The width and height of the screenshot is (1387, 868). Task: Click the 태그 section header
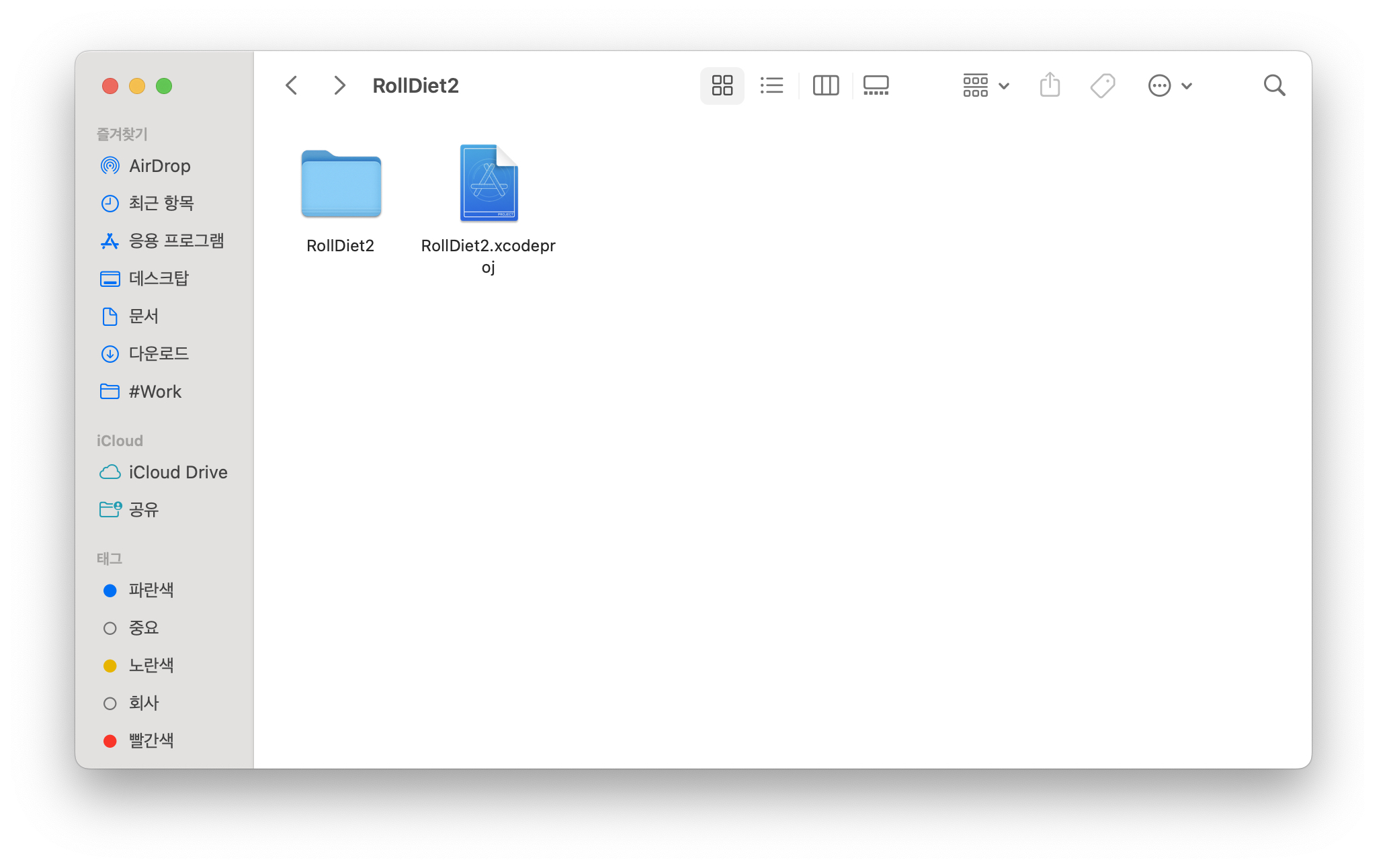pyautogui.click(x=109, y=558)
